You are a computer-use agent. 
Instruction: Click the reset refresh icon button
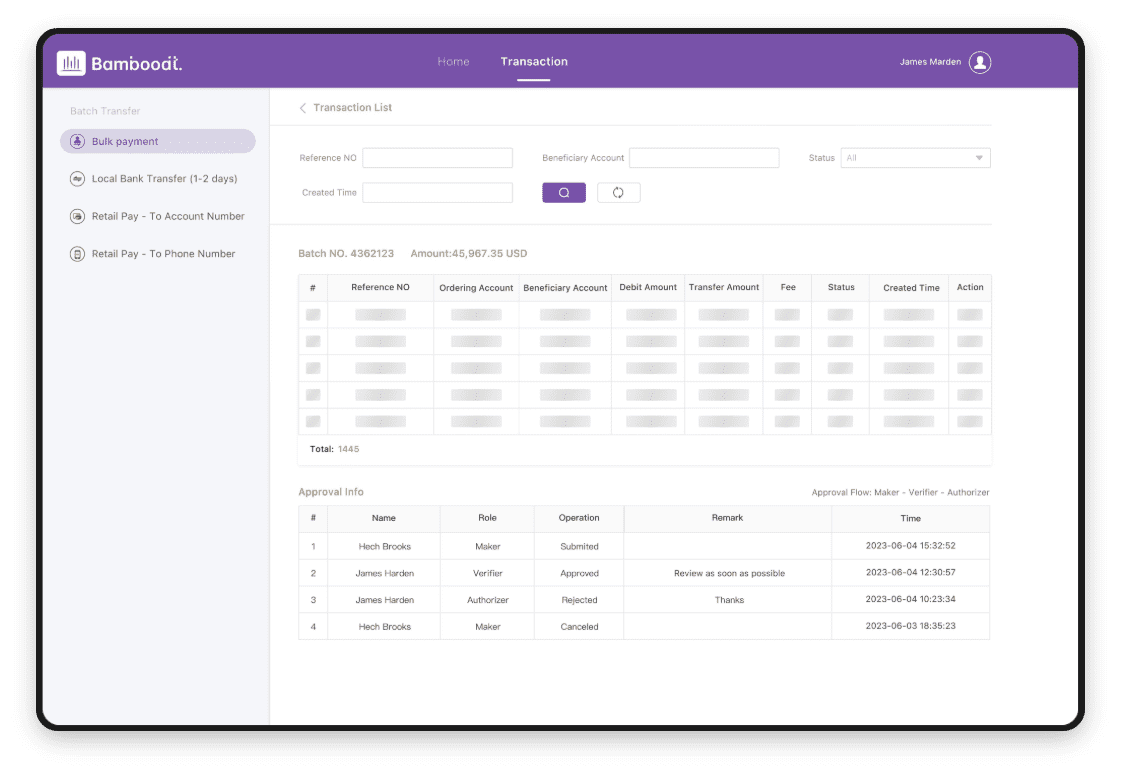[618, 193]
